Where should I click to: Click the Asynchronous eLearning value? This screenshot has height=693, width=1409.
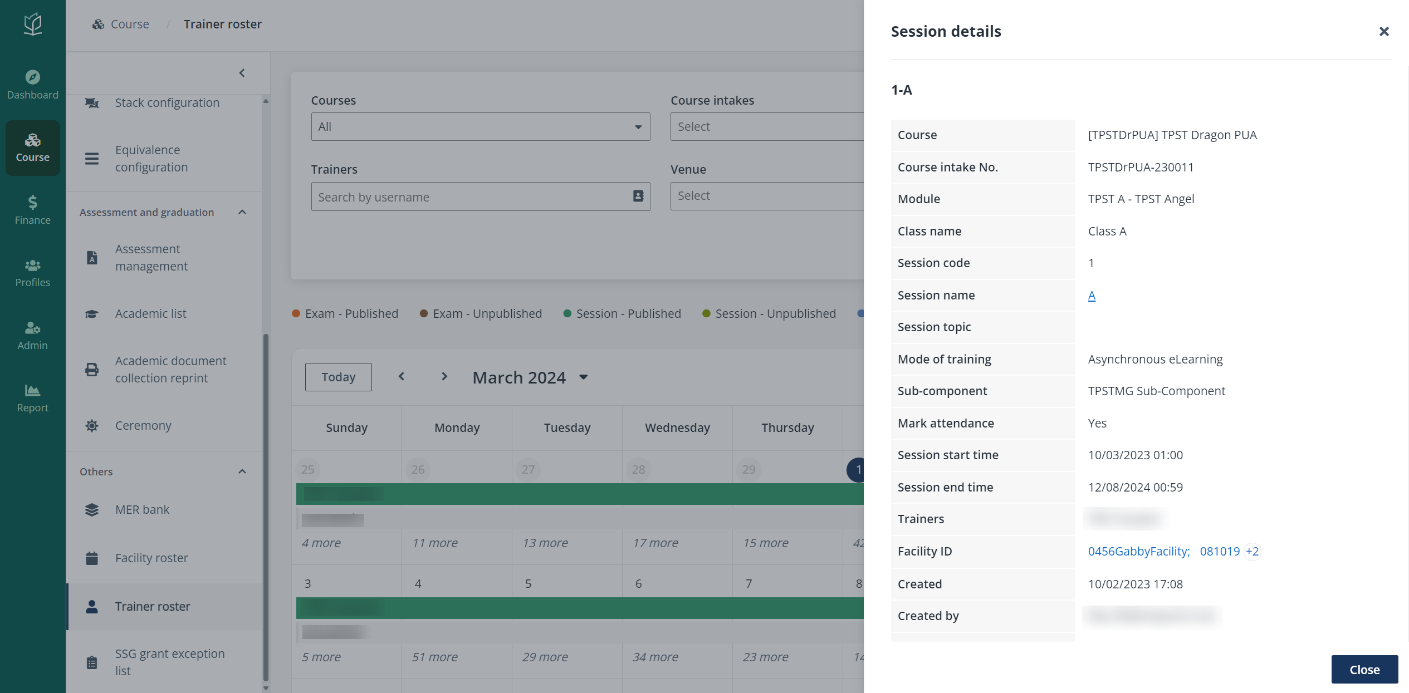pos(1155,359)
